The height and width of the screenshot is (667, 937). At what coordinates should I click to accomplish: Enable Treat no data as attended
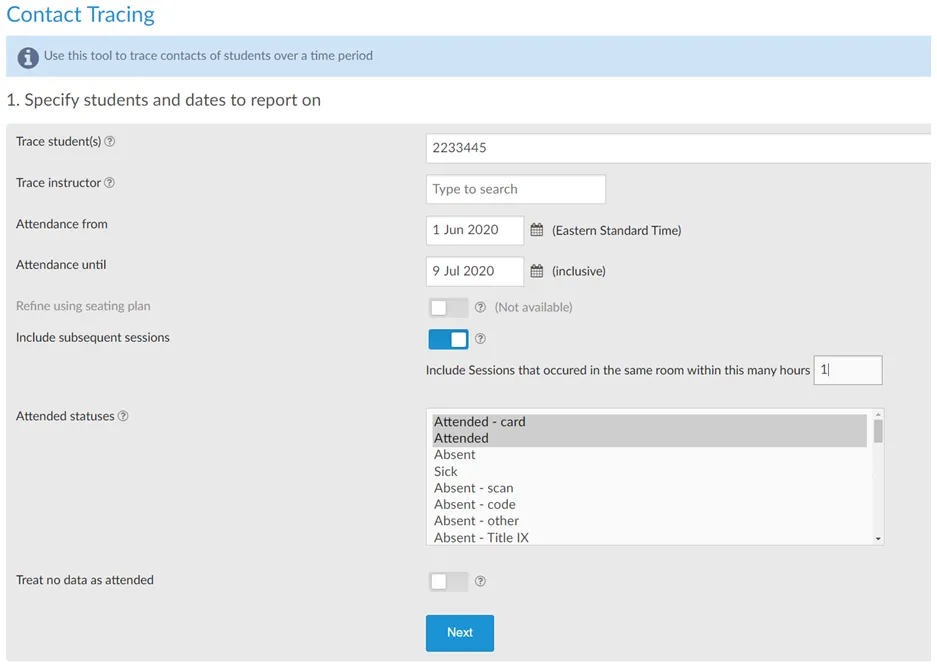point(448,581)
